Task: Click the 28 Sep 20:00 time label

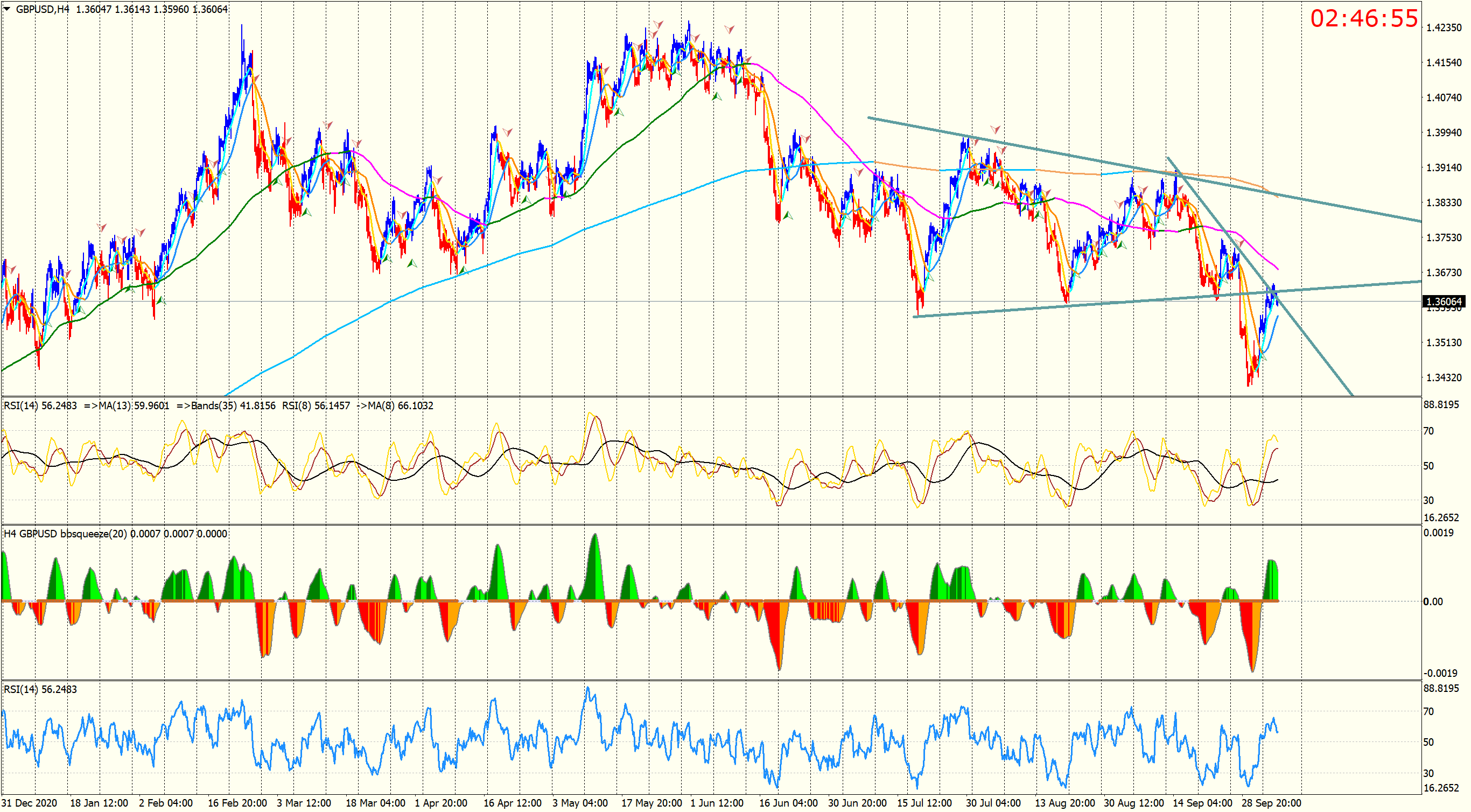Action: (x=1271, y=803)
